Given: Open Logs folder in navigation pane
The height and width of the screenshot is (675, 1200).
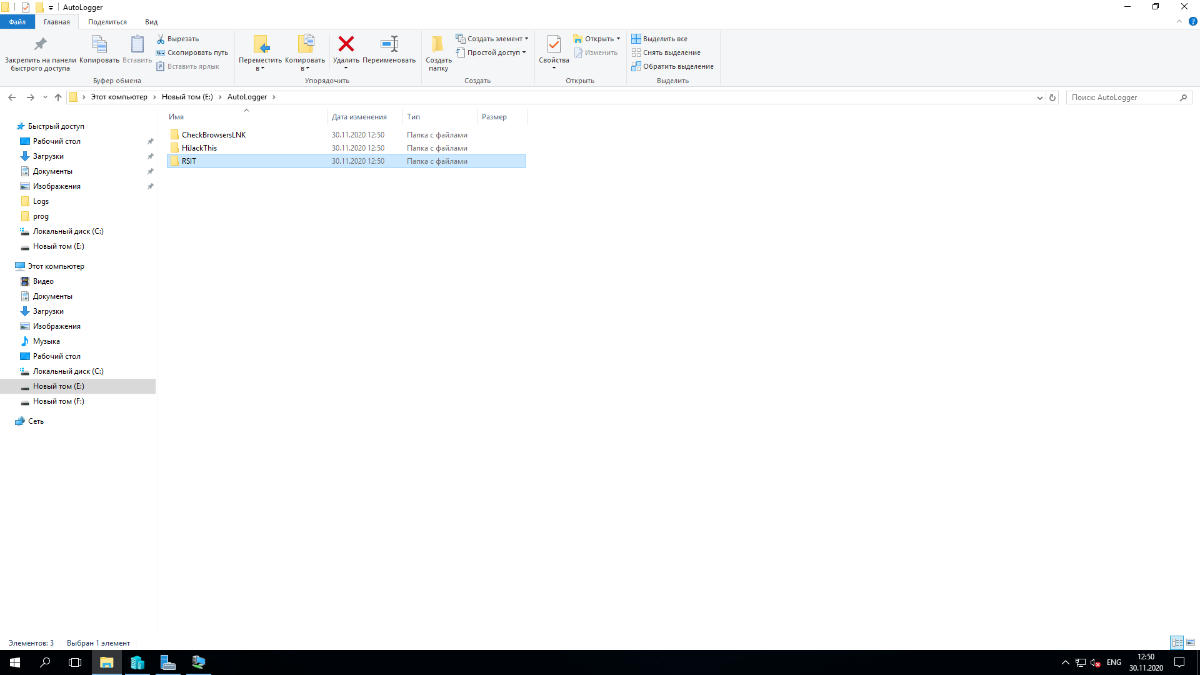Looking at the screenshot, I should 41,201.
